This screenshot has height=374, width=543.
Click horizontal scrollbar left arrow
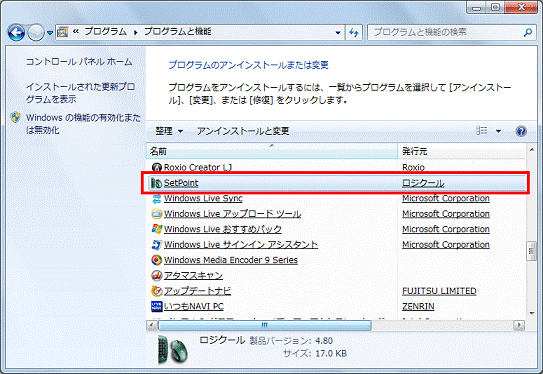point(152,325)
